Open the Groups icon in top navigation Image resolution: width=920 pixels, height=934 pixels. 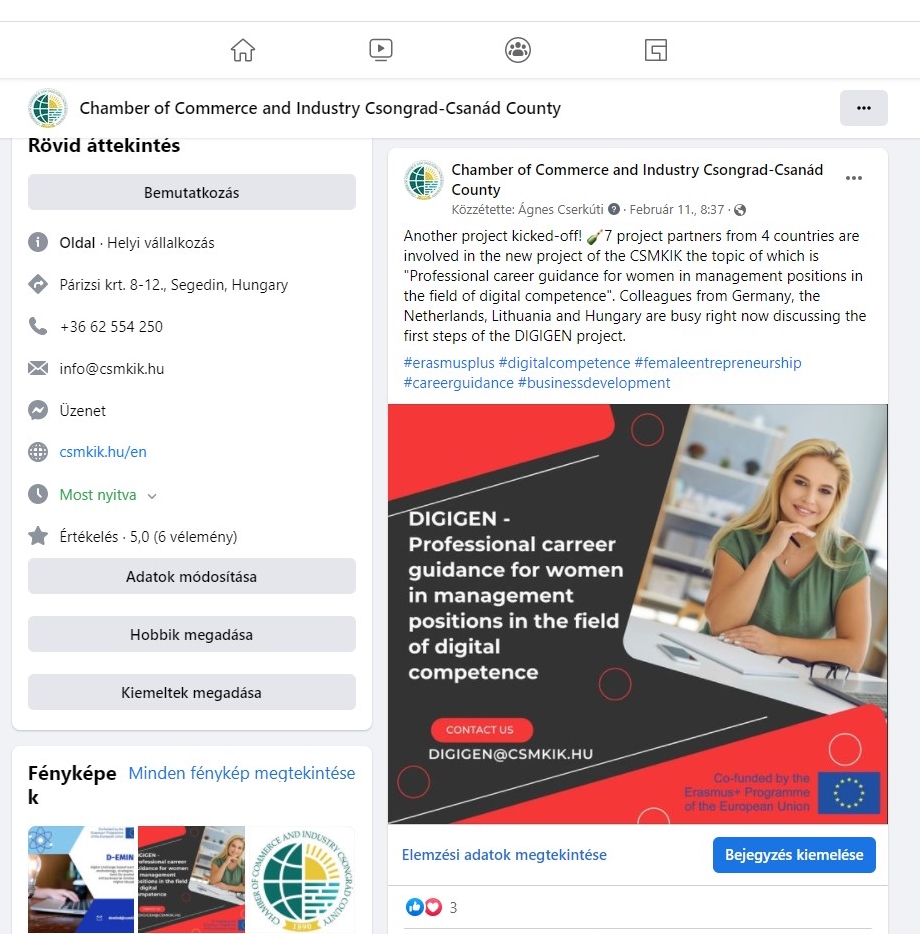pos(518,50)
